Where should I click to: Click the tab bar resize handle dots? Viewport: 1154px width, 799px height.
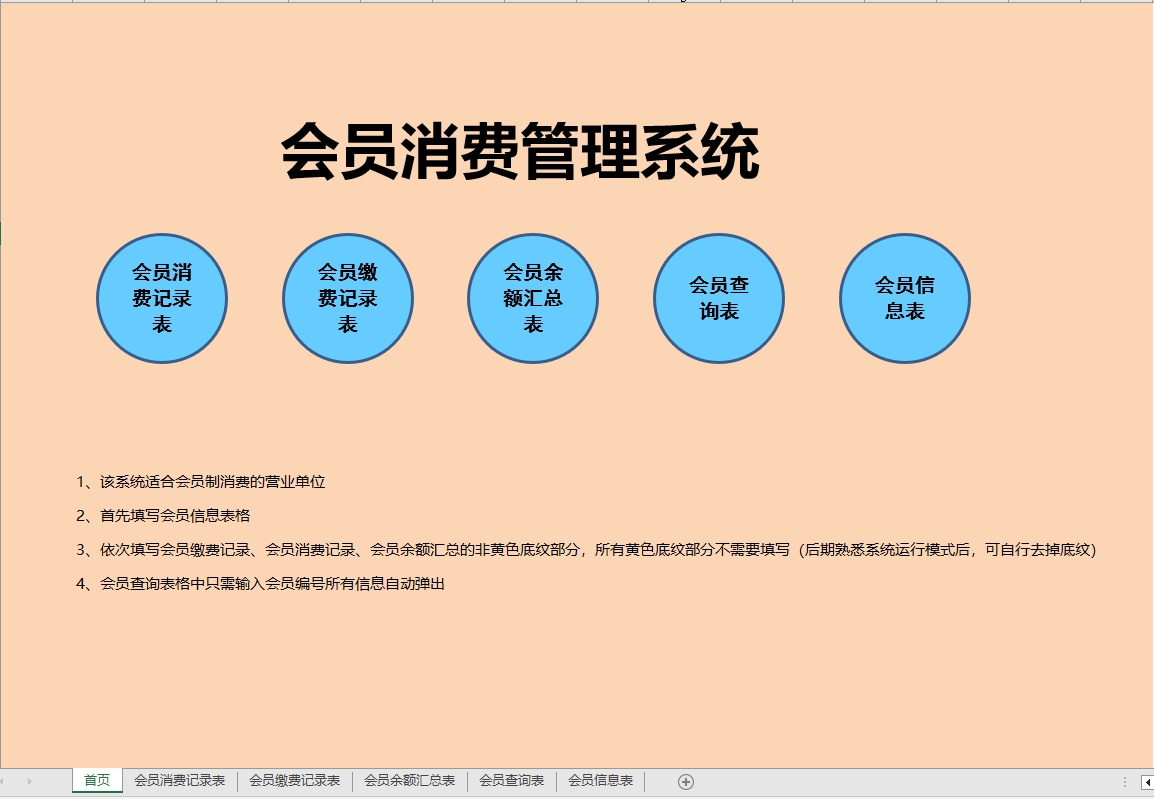pos(1126,782)
